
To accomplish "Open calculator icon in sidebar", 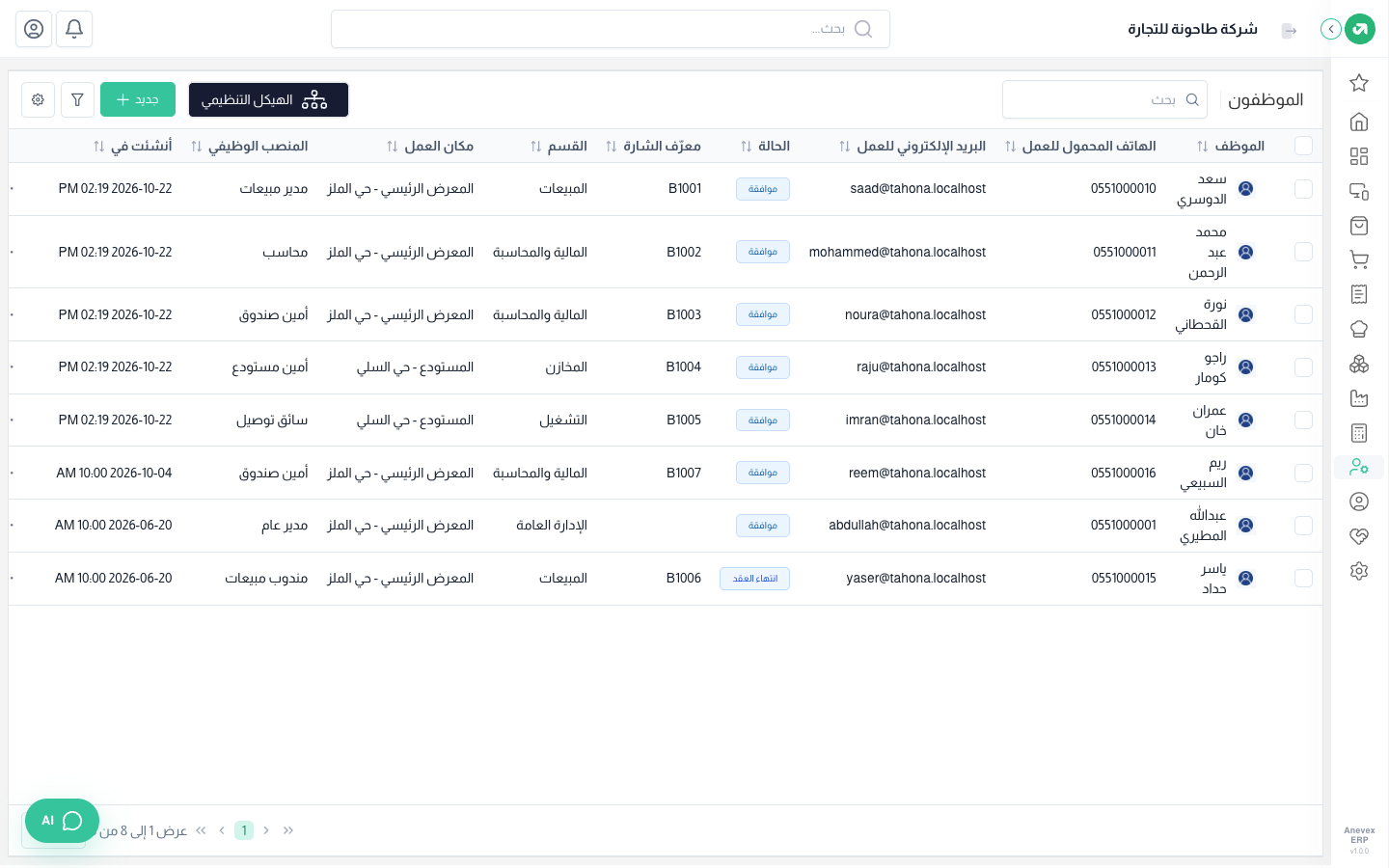I will [x=1359, y=433].
